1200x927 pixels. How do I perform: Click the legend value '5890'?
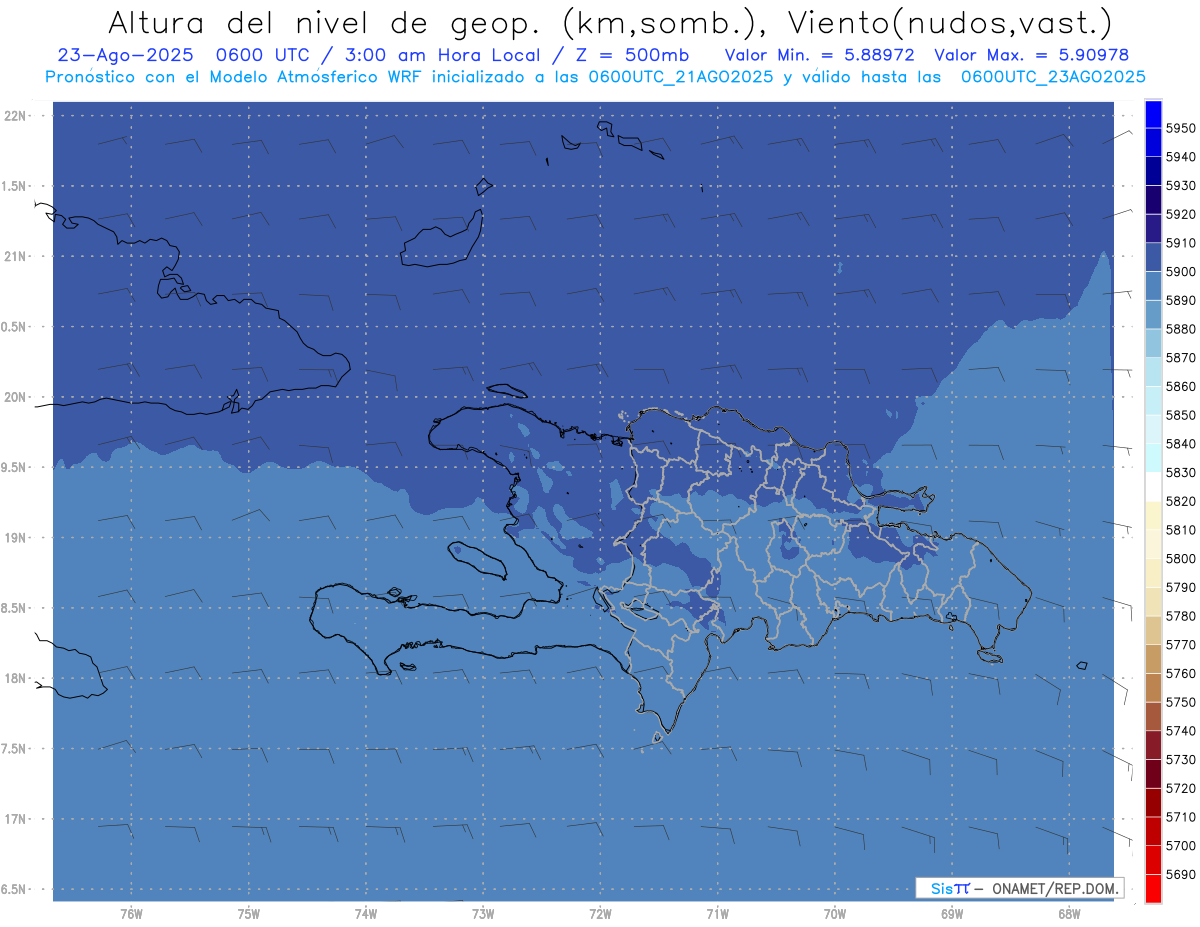(1180, 300)
